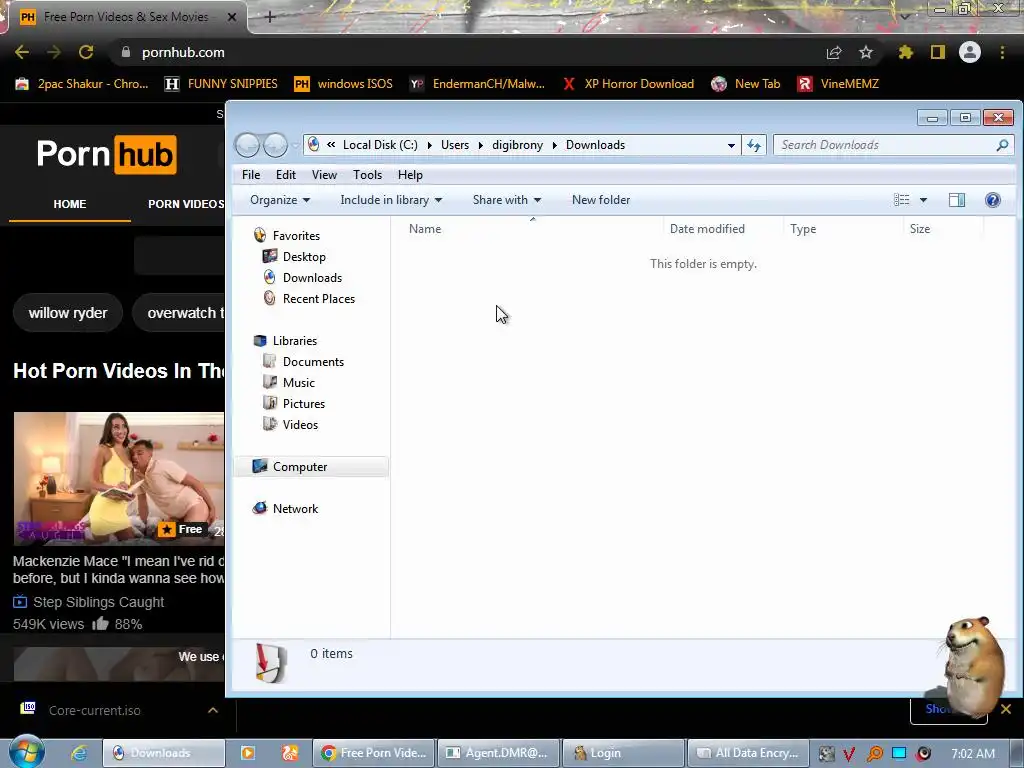The height and width of the screenshot is (768, 1024).
Task: Open the Help menu in Explorer
Action: tap(410, 175)
